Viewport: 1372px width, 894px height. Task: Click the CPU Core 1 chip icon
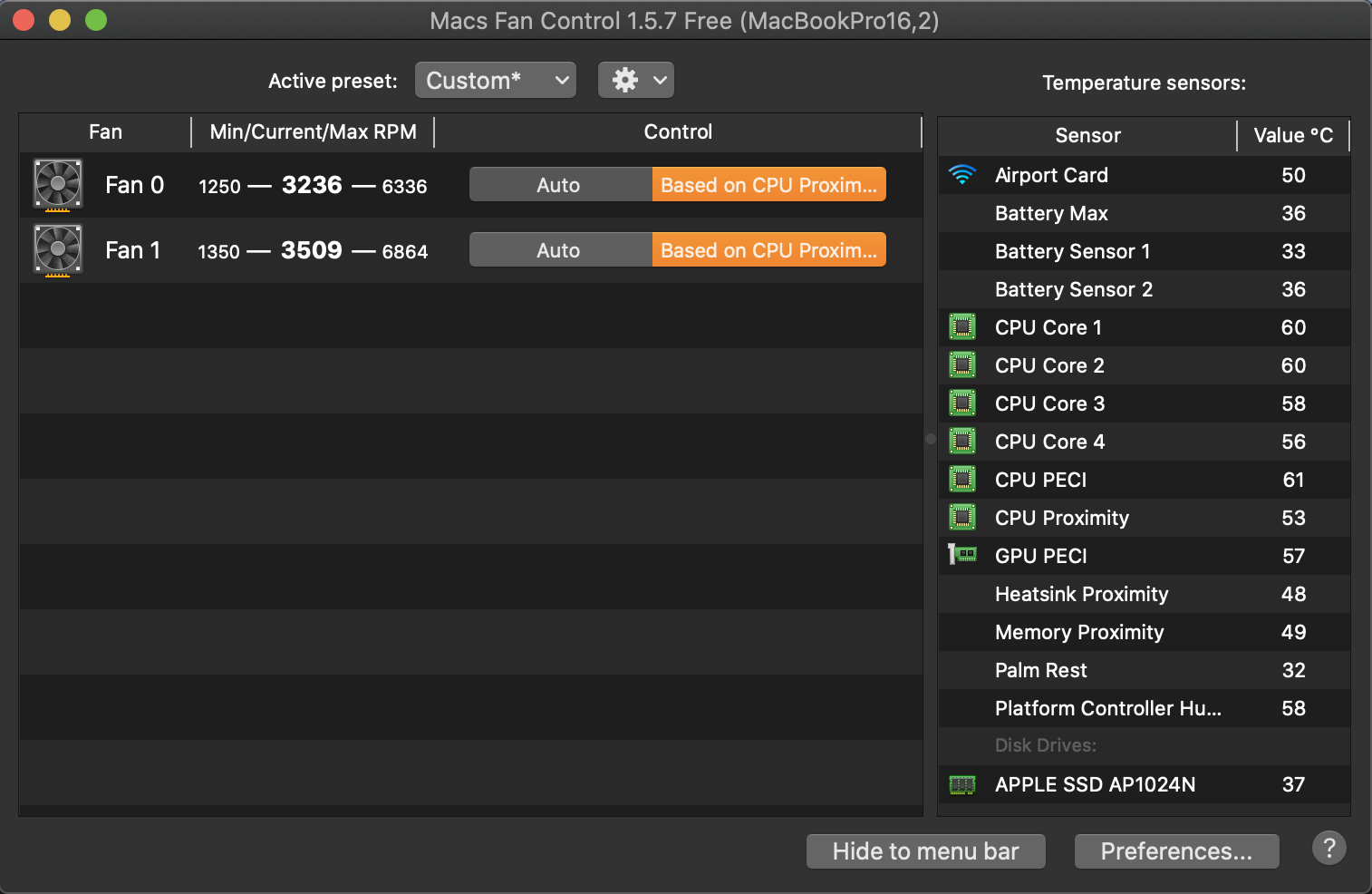[962, 327]
